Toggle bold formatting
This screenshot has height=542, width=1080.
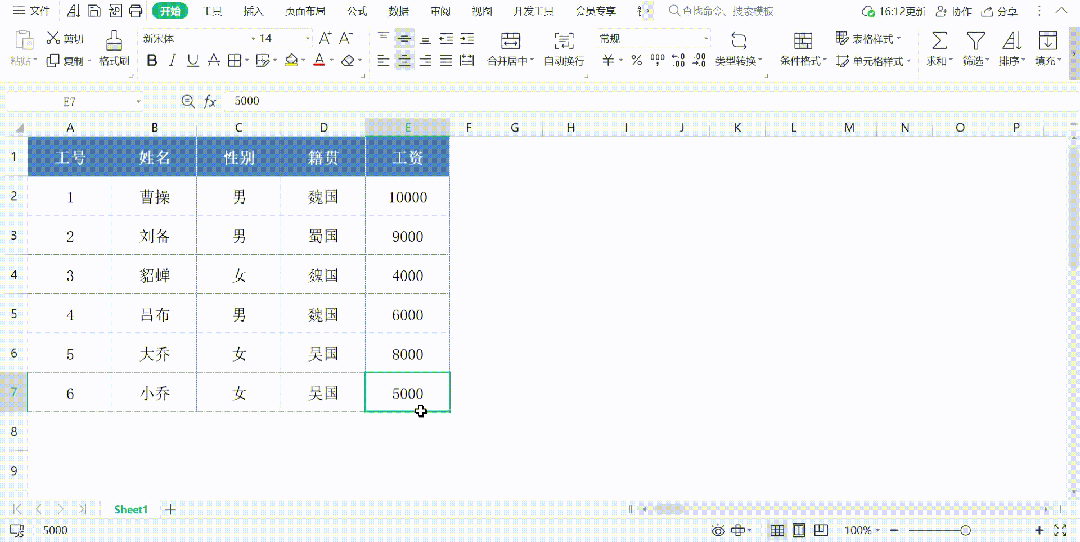click(x=152, y=61)
